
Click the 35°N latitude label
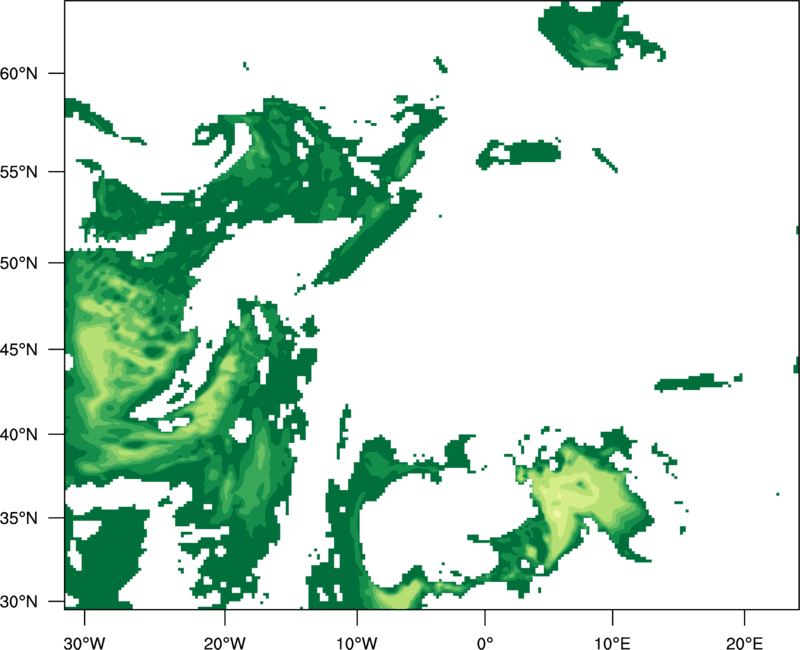tap(19, 518)
